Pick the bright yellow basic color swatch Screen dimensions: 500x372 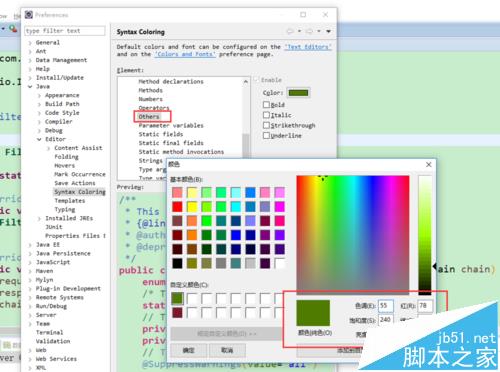point(192,207)
